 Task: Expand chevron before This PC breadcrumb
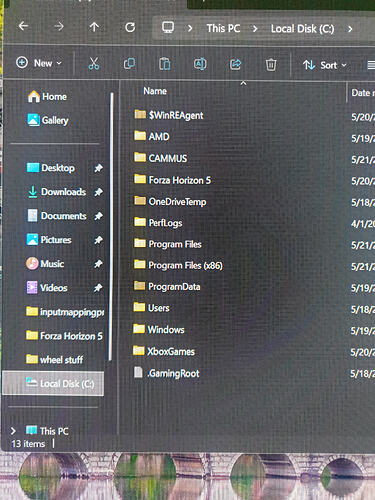(x=190, y=28)
